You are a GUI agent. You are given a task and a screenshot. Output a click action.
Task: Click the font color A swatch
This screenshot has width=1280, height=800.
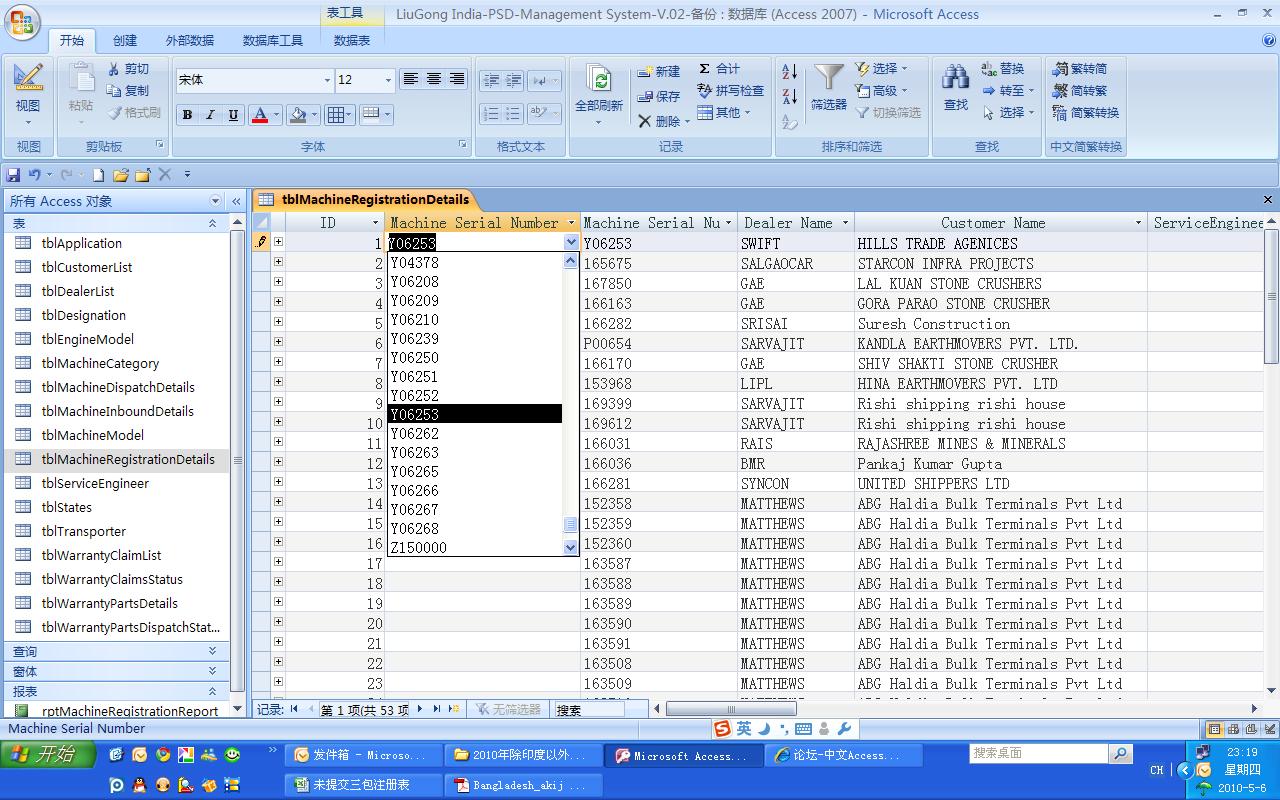pos(260,115)
